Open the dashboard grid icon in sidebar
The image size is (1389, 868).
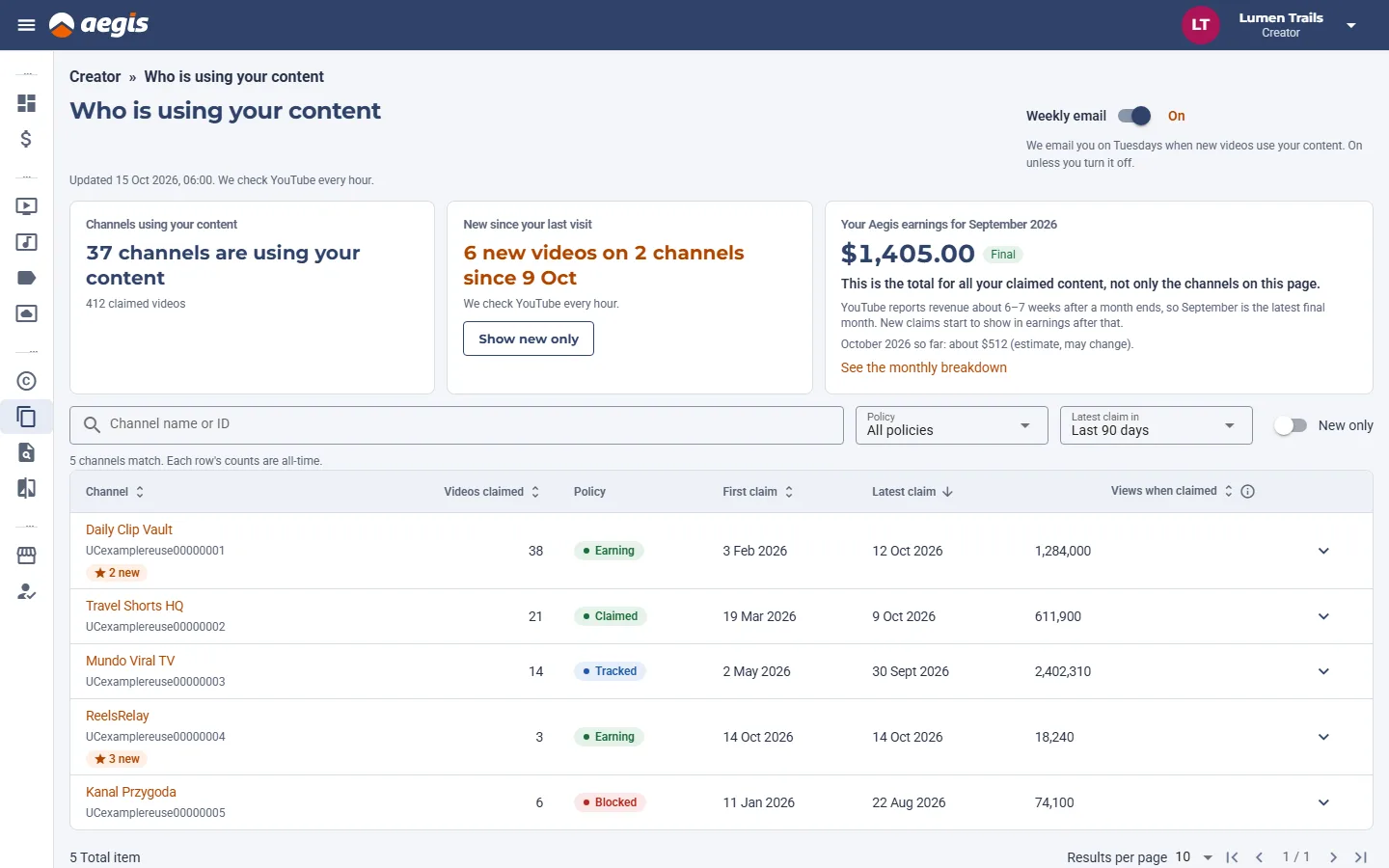tap(27, 103)
